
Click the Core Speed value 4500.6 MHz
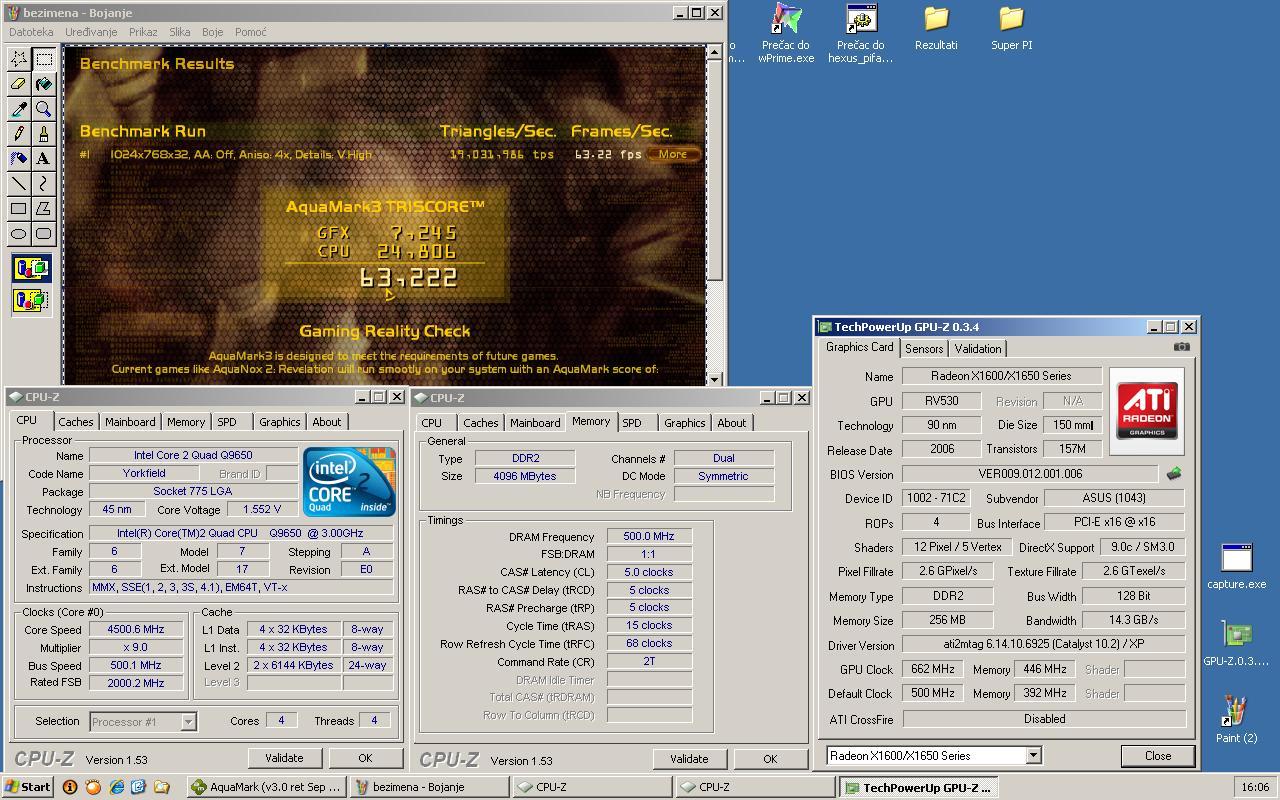136,630
